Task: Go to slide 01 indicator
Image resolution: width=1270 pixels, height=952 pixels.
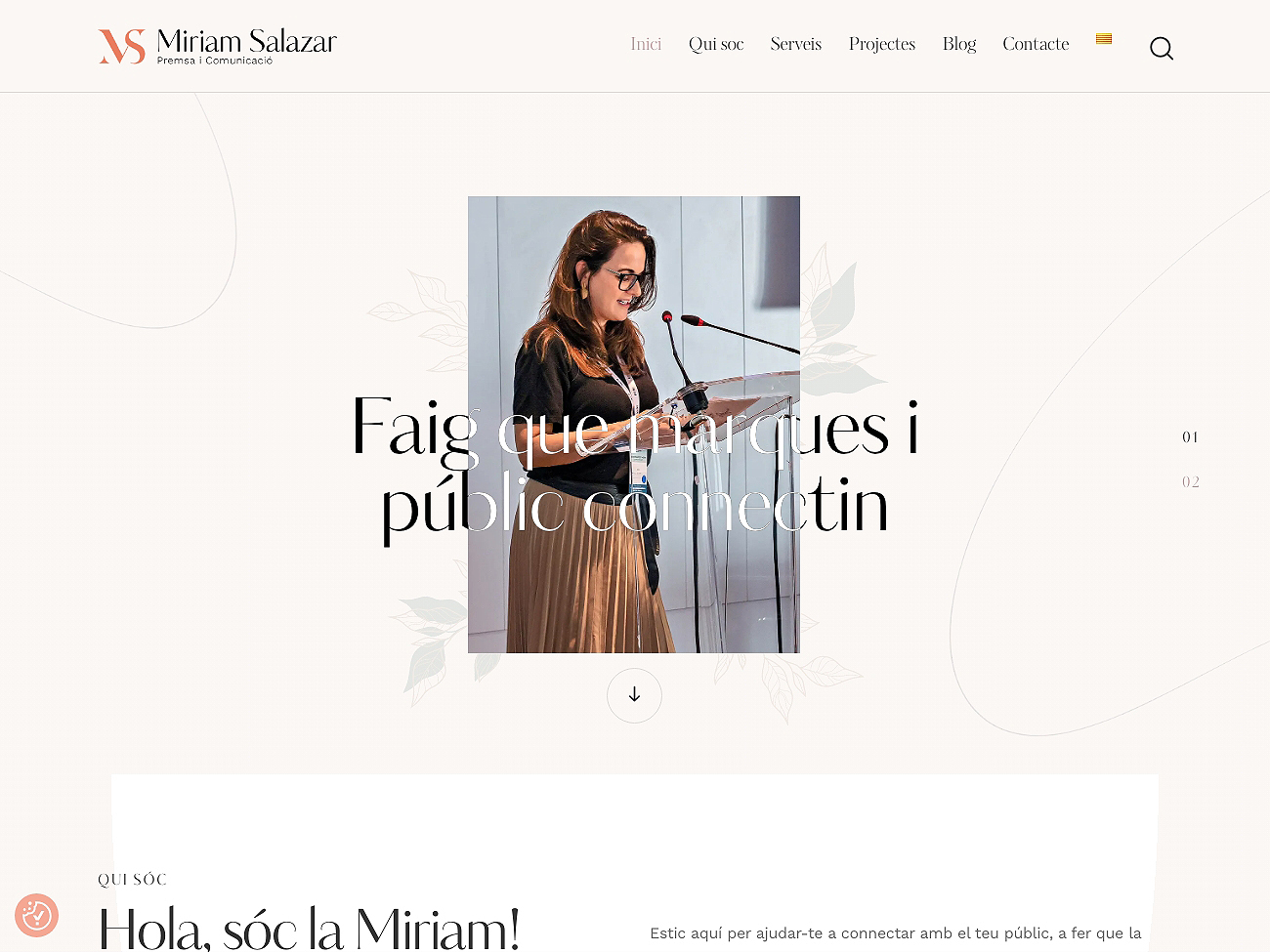Action: pyautogui.click(x=1190, y=437)
